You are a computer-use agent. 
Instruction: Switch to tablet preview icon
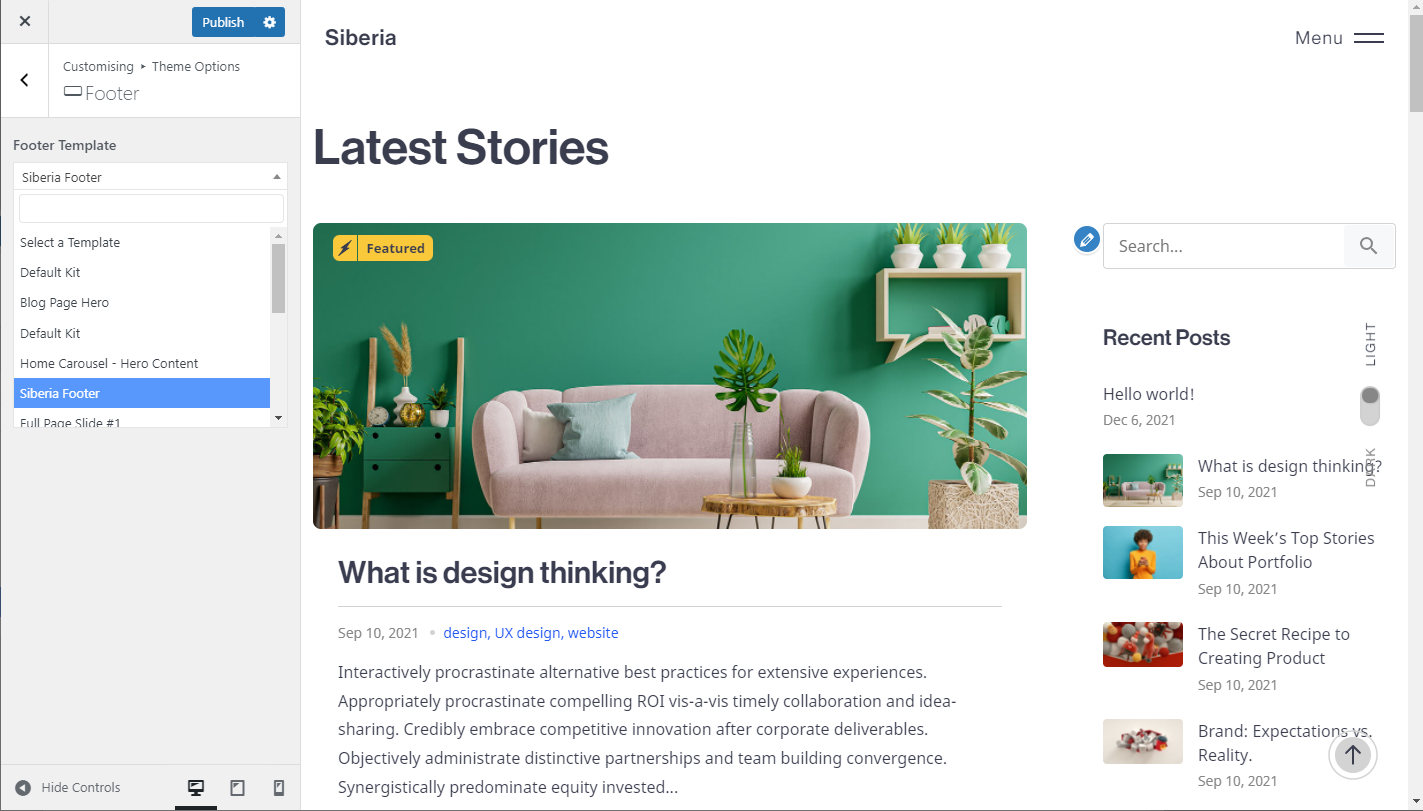237,788
